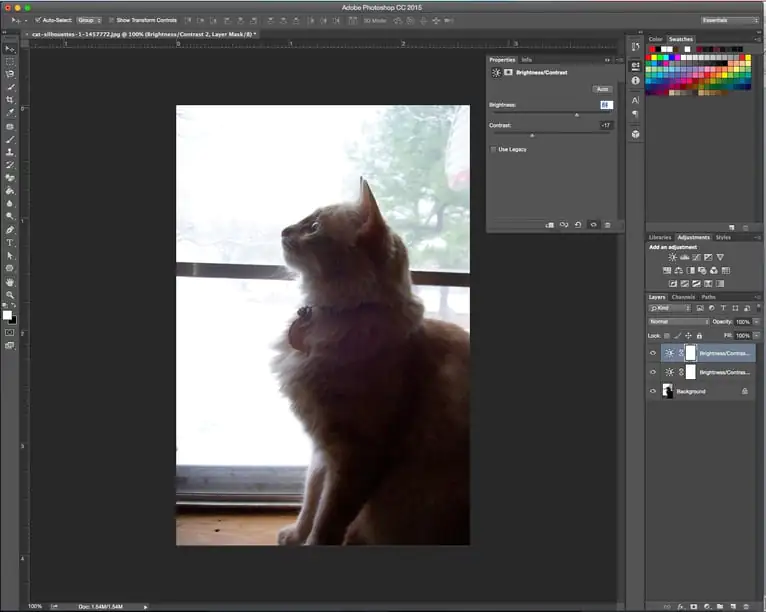Select the Brush tool
This screenshot has height=612, width=766.
click(10, 140)
